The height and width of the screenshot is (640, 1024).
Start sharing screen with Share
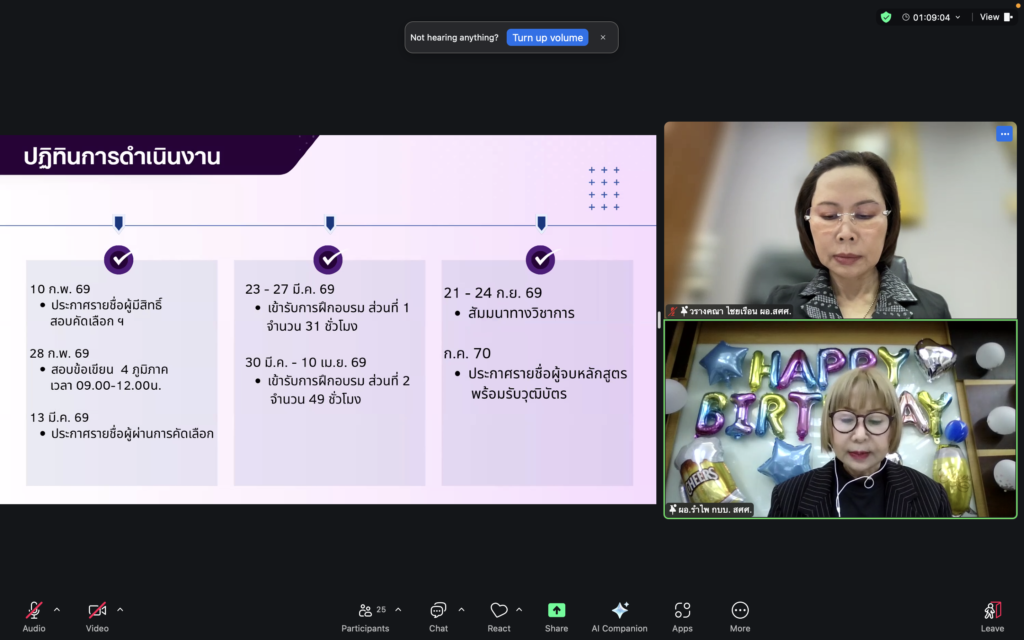click(557, 615)
